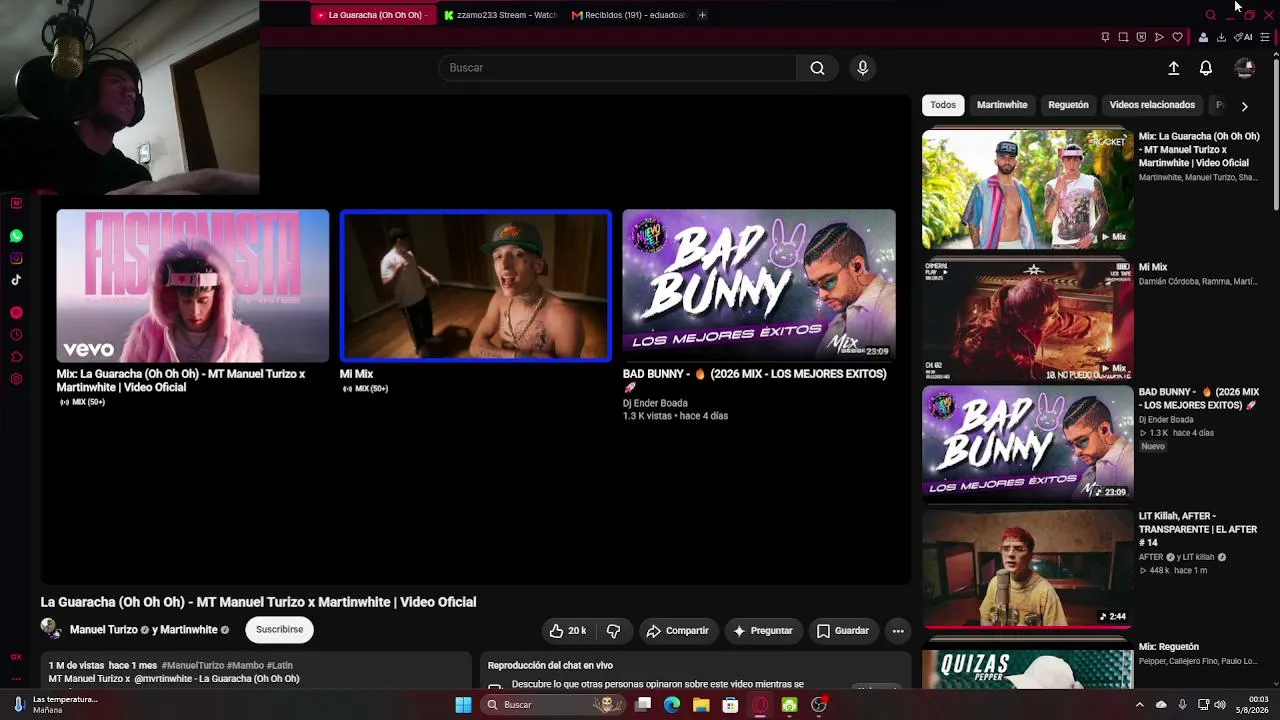Image resolution: width=1280 pixels, height=720 pixels.
Task: Open sidebar Mi Mix thumbnail
Action: pyautogui.click(x=1027, y=319)
